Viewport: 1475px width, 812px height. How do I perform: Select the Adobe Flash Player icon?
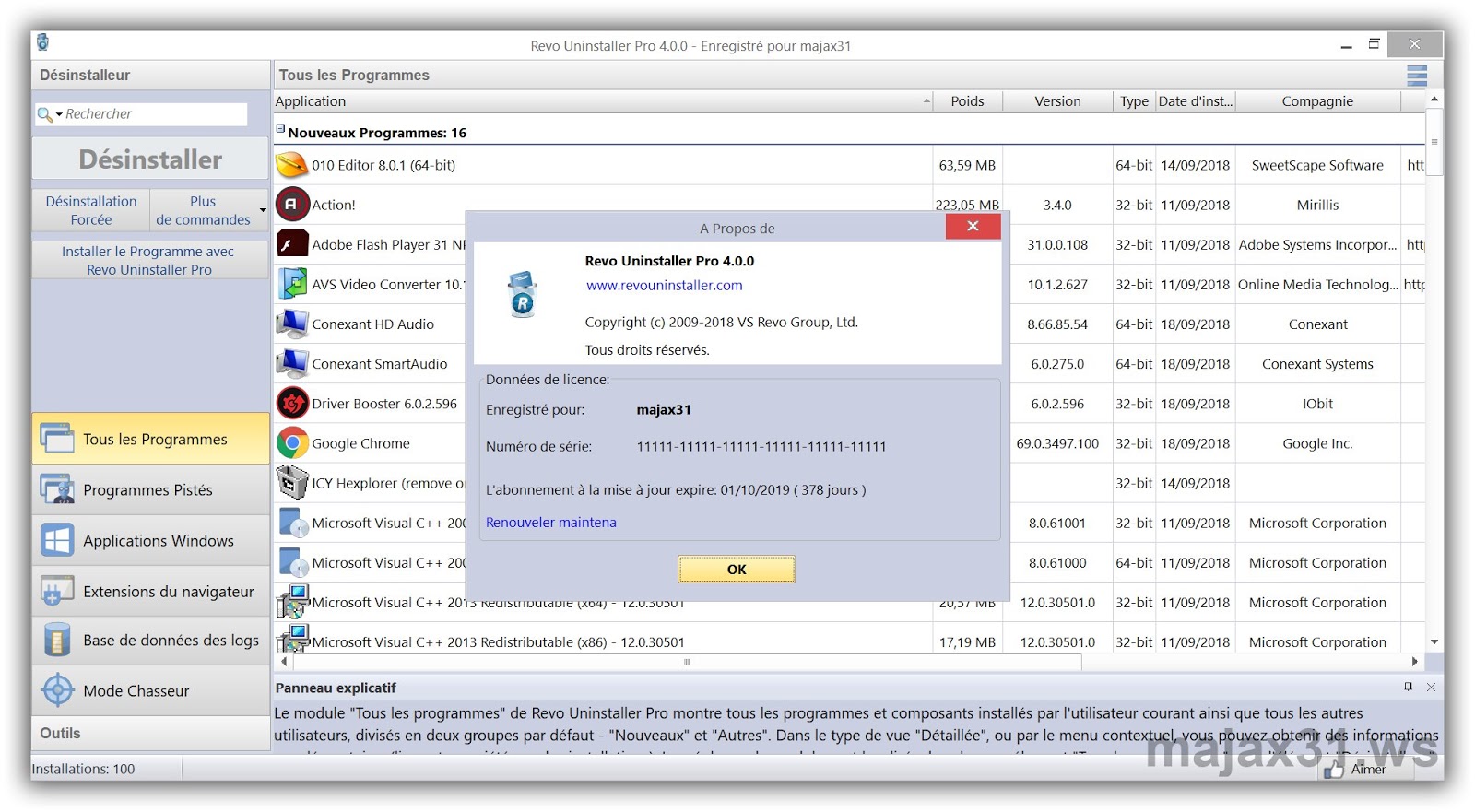point(292,244)
